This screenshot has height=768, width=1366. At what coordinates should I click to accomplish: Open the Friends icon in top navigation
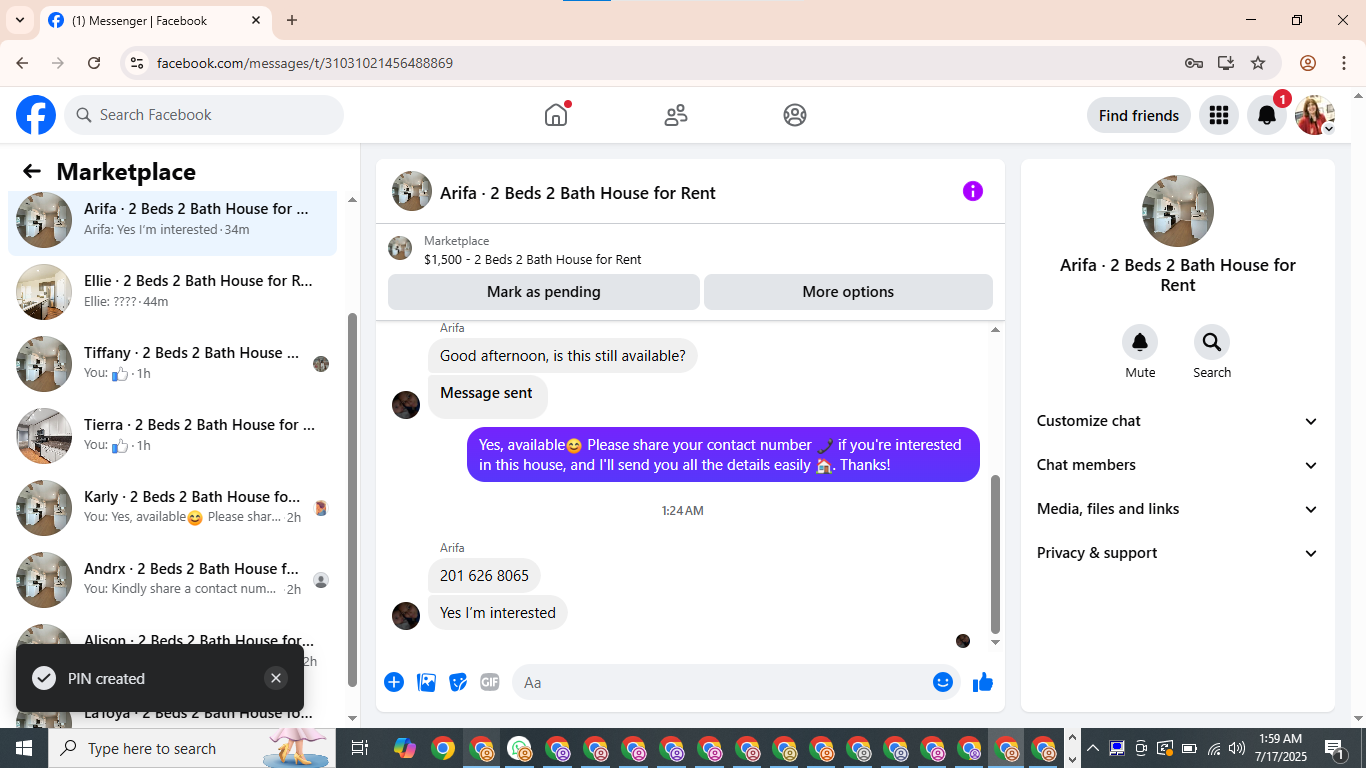pyautogui.click(x=676, y=115)
